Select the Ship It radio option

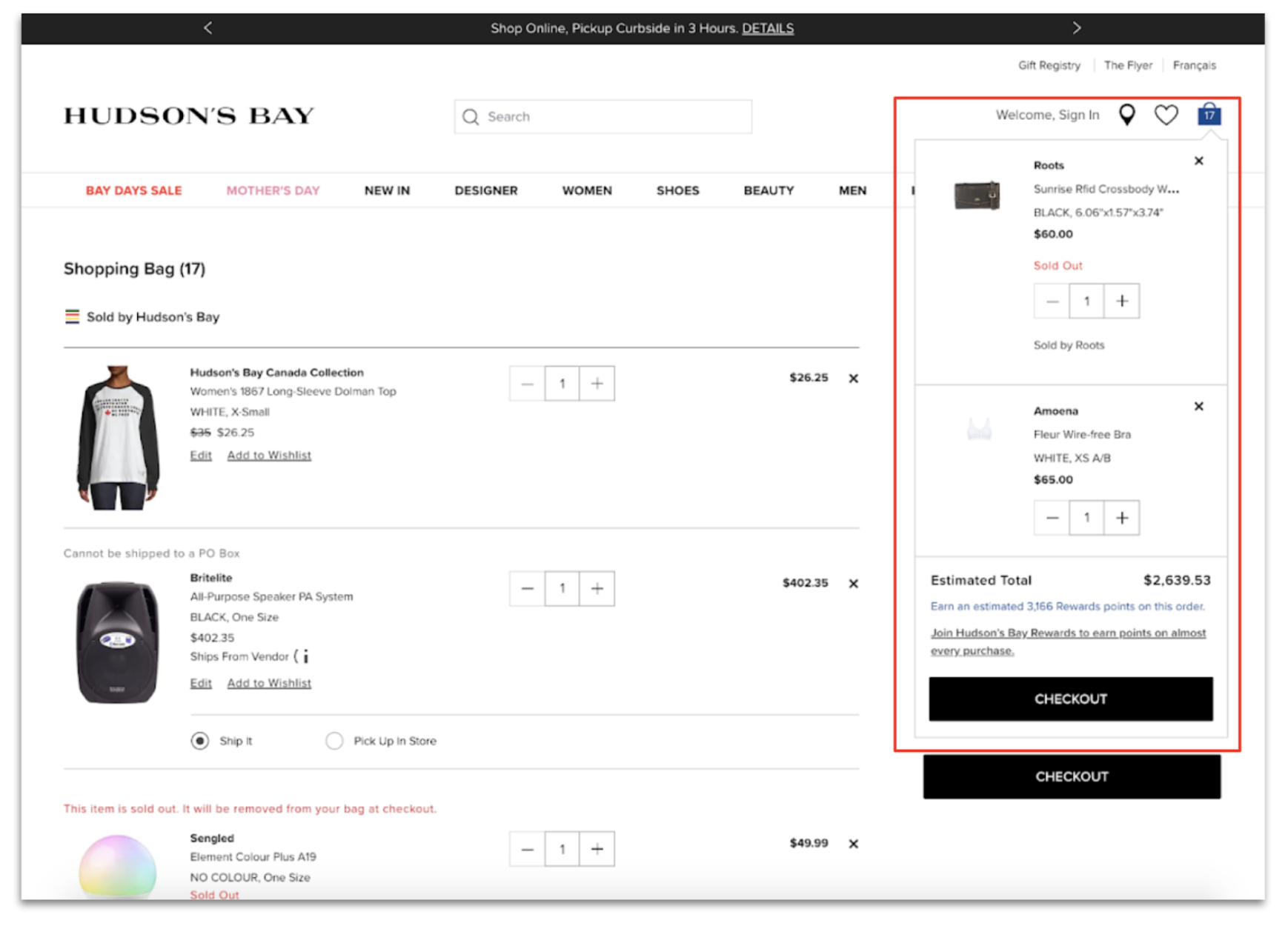pos(199,741)
